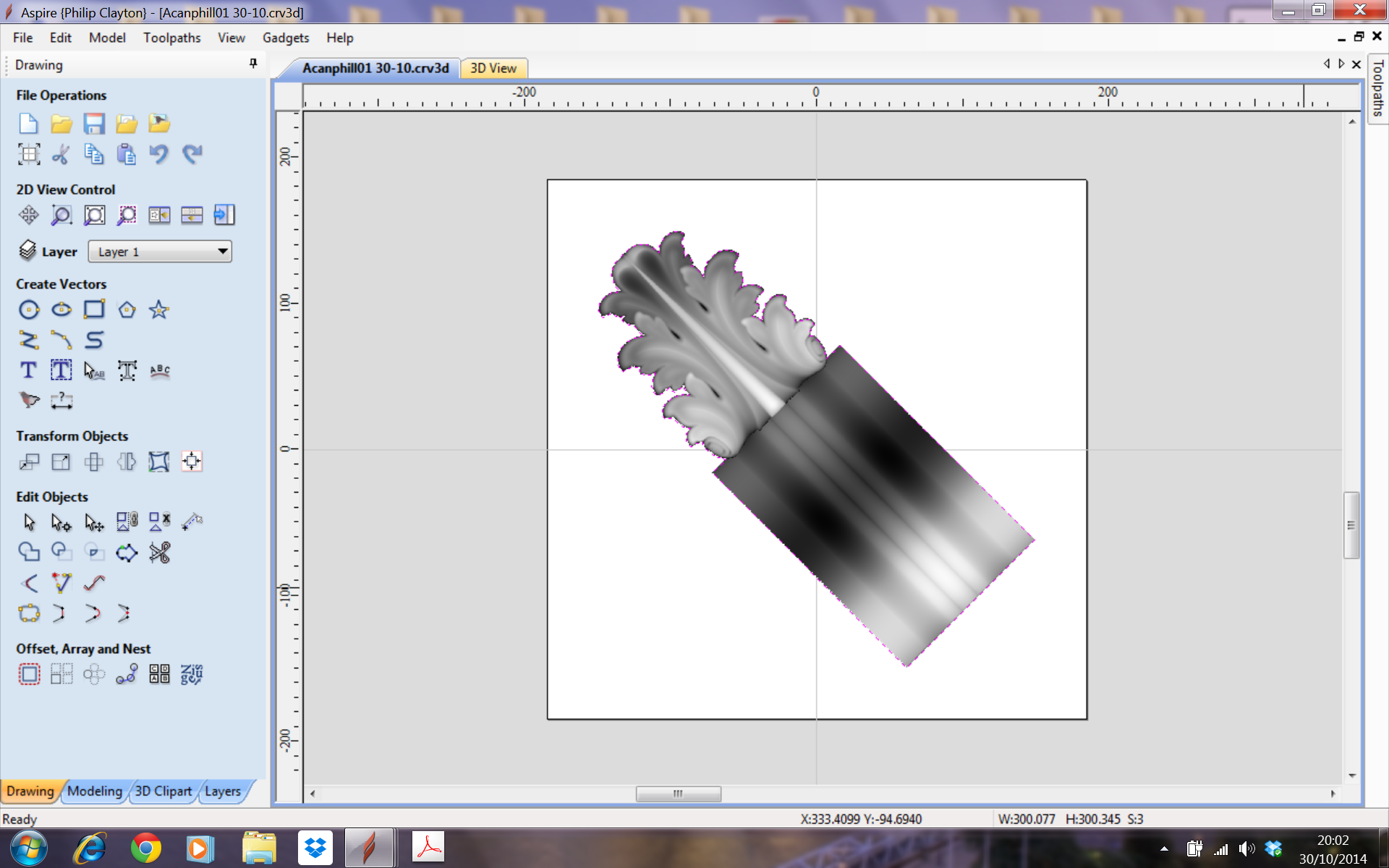Open Chrome from the taskbar

tap(145, 848)
